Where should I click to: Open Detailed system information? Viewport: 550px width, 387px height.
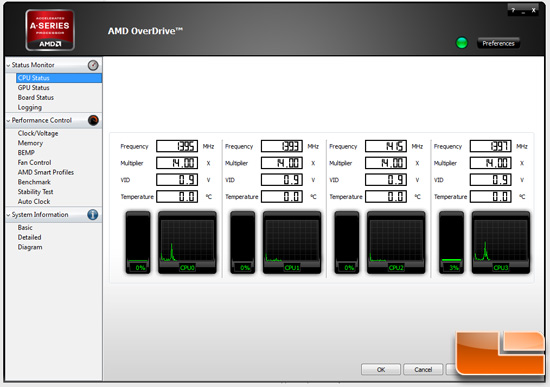(x=29, y=238)
